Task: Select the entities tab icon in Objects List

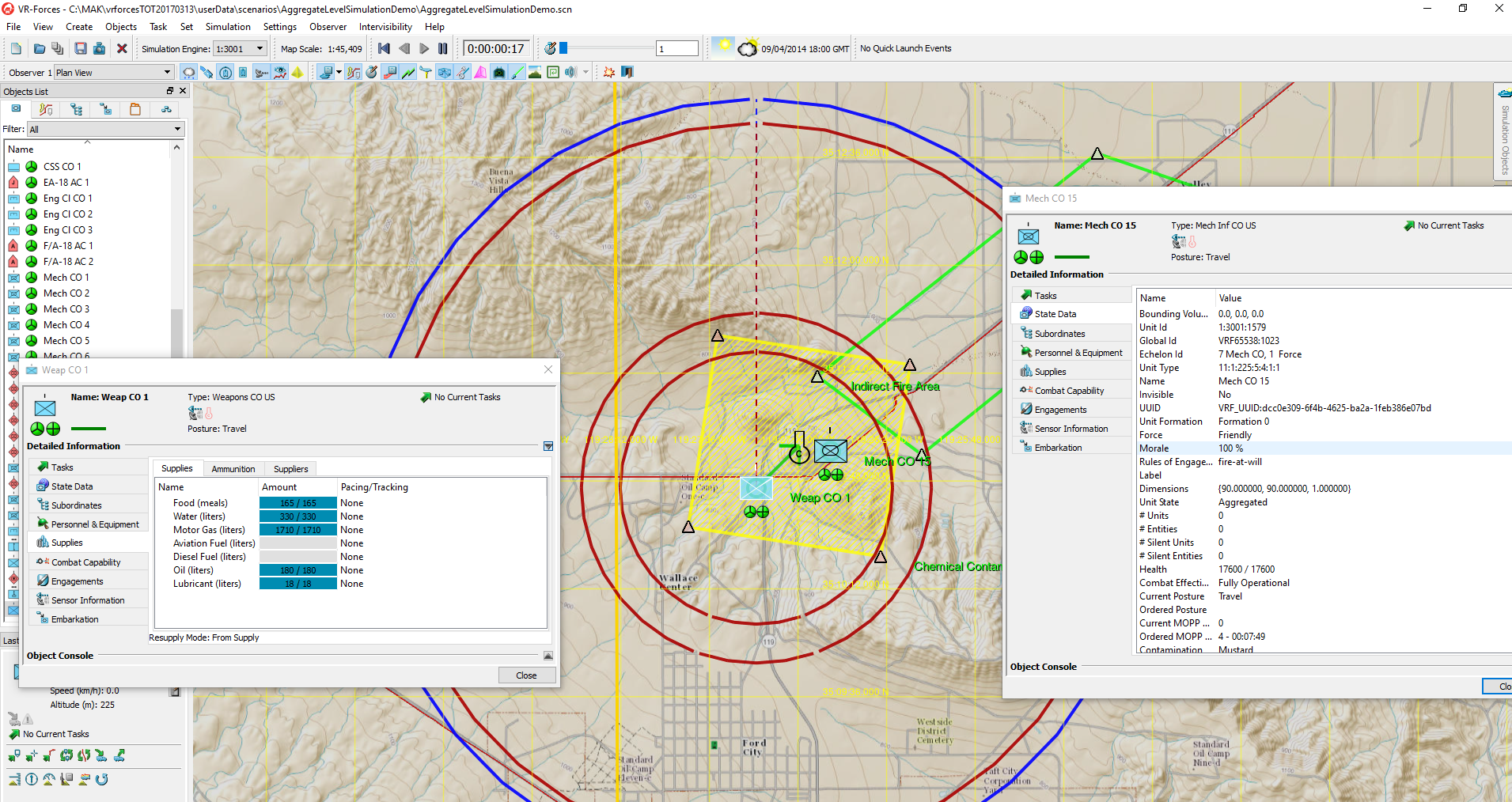Action: tap(16, 108)
